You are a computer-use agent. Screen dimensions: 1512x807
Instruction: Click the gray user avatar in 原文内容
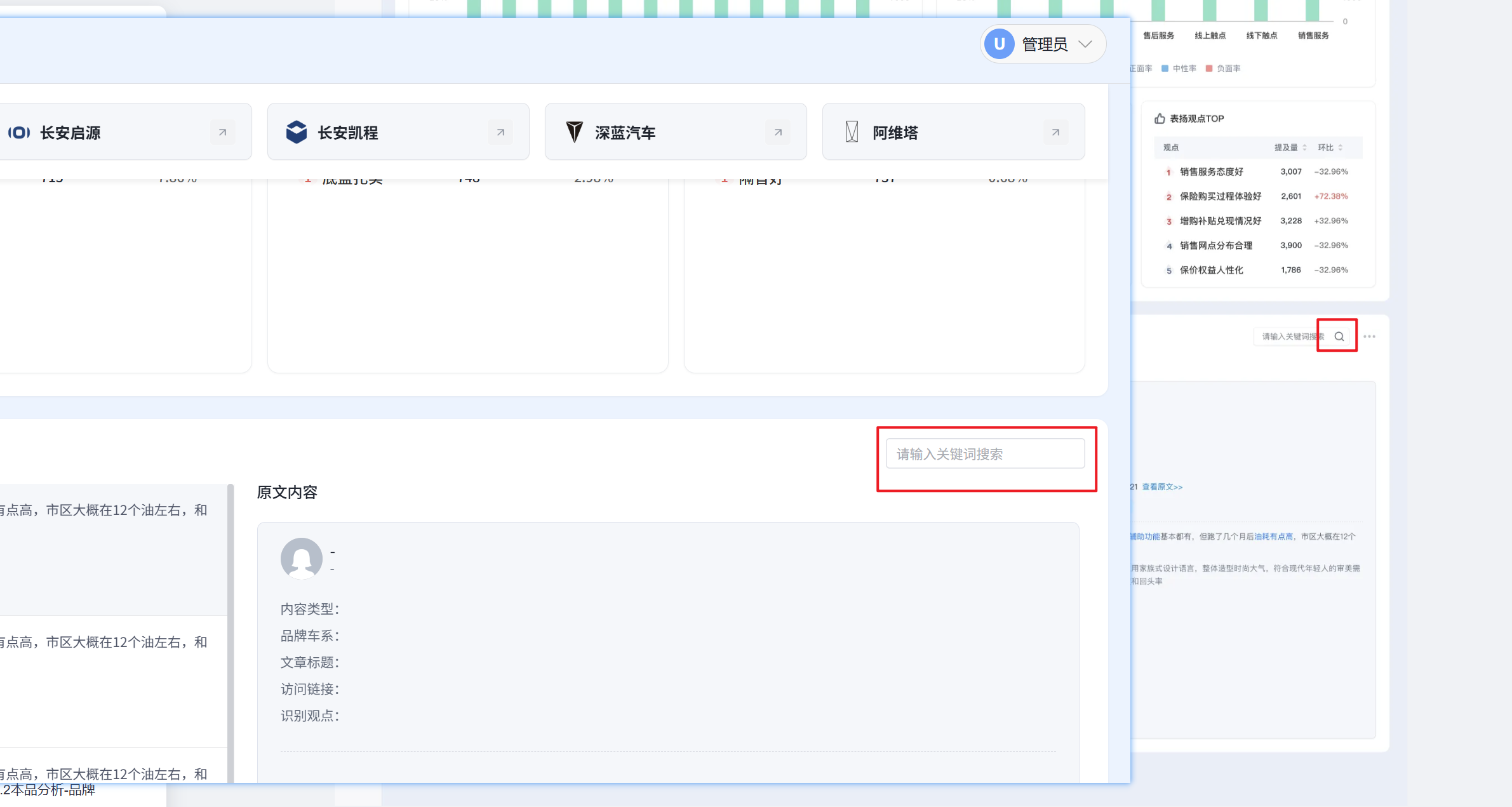302,559
